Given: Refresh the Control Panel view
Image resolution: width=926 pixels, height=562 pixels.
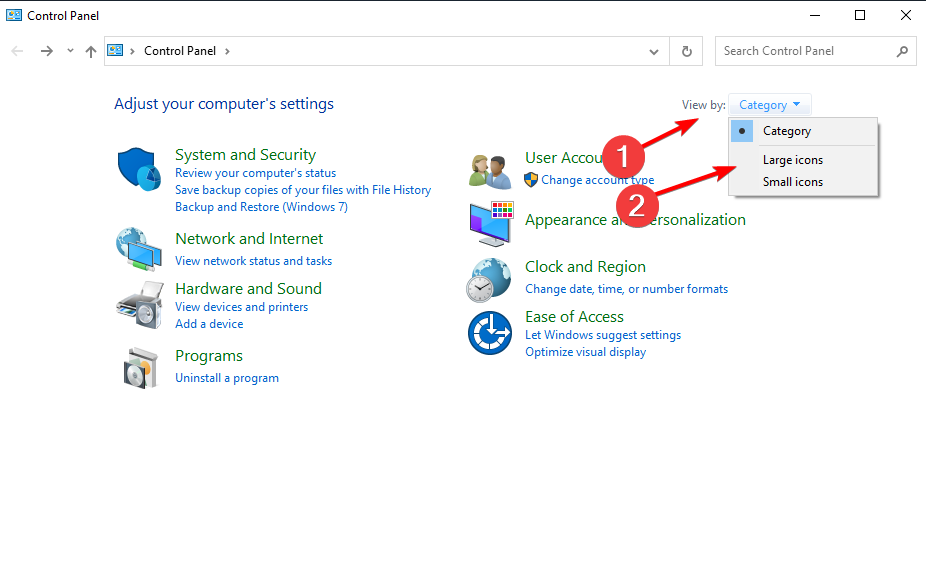Looking at the screenshot, I should click(687, 51).
